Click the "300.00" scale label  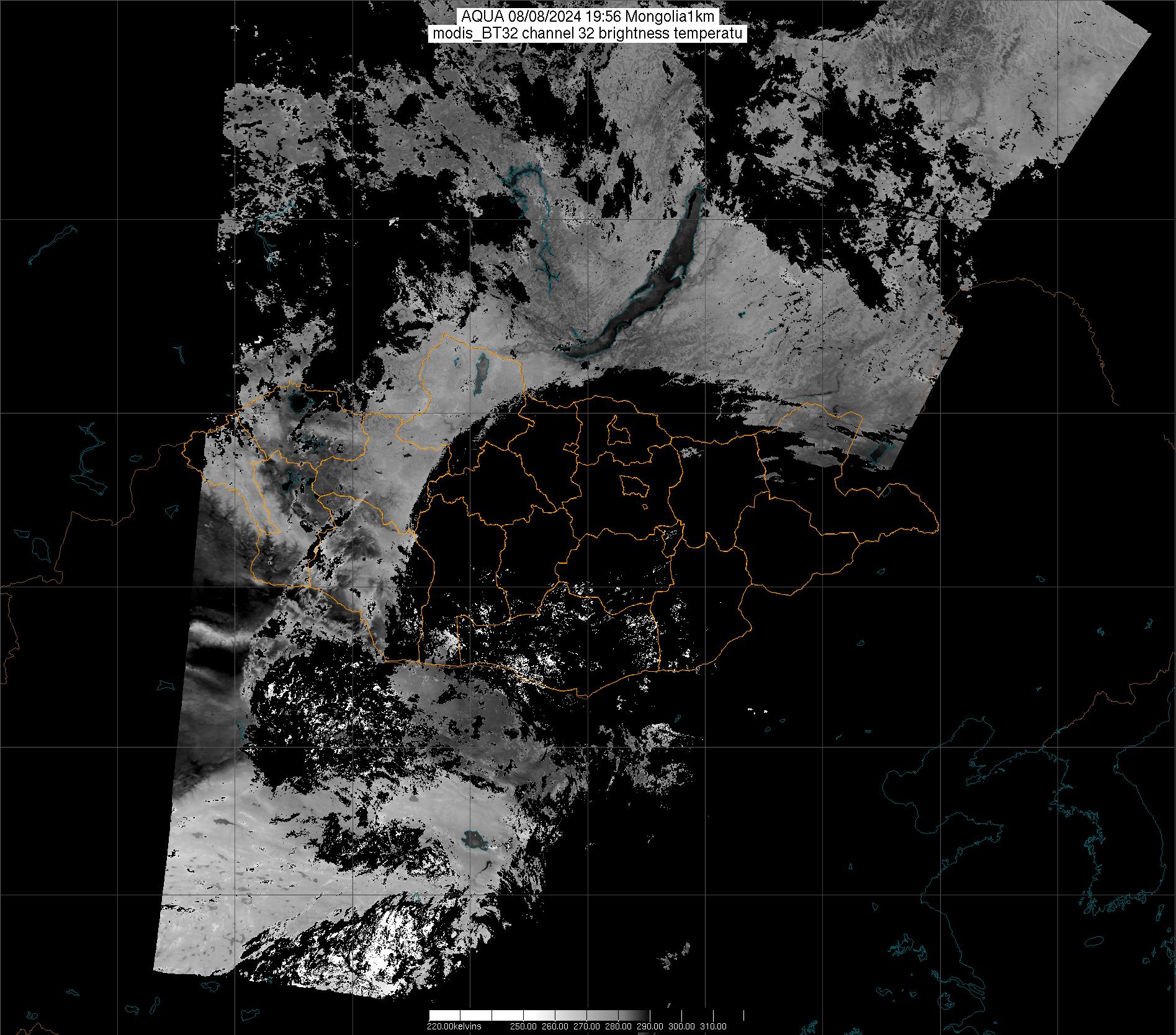coord(681,1026)
